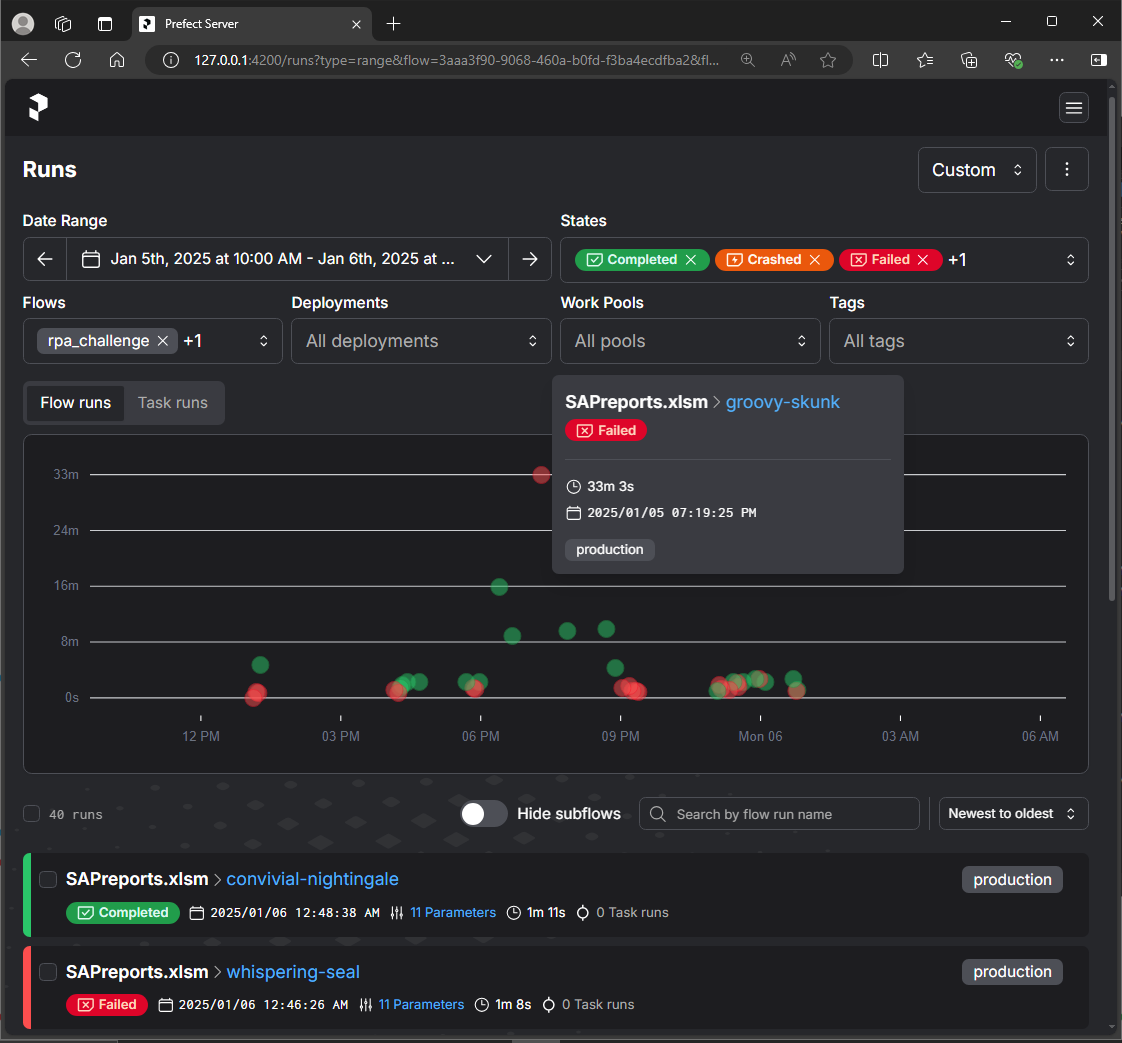
Task: Click the Prefect logo in the header
Action: click(x=38, y=107)
